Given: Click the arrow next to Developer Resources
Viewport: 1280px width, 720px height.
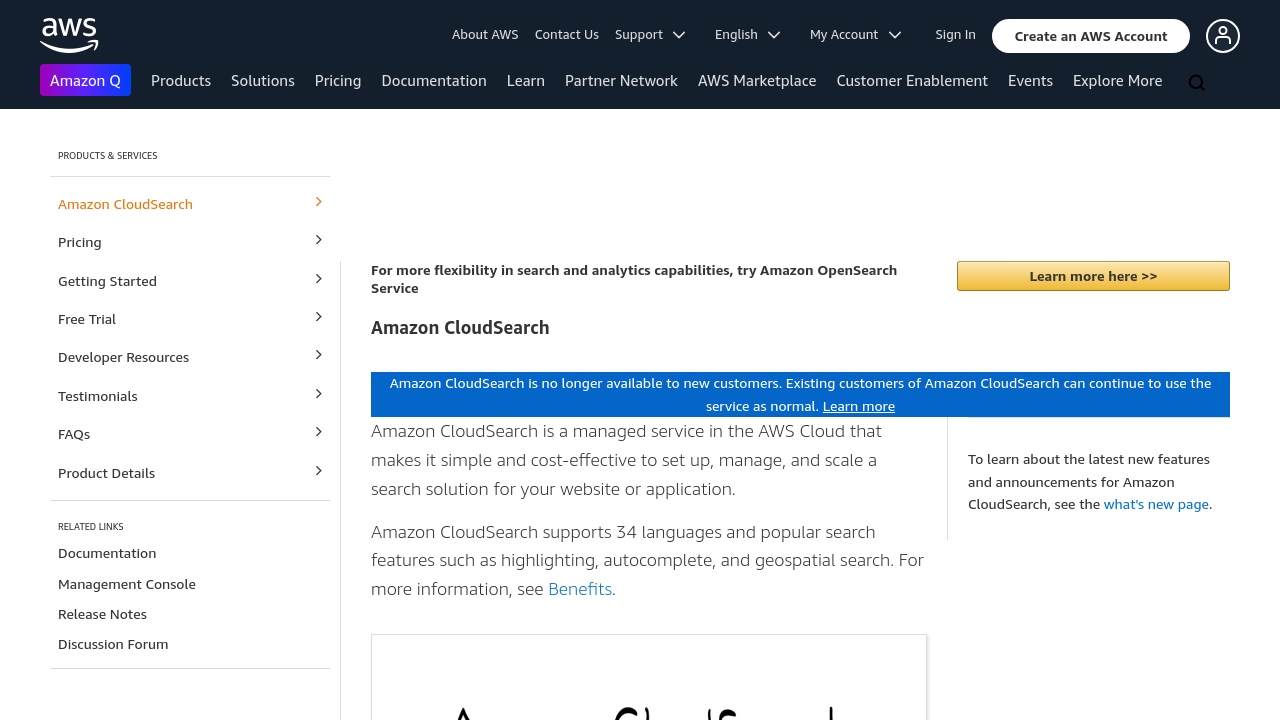Looking at the screenshot, I should click(319, 355).
